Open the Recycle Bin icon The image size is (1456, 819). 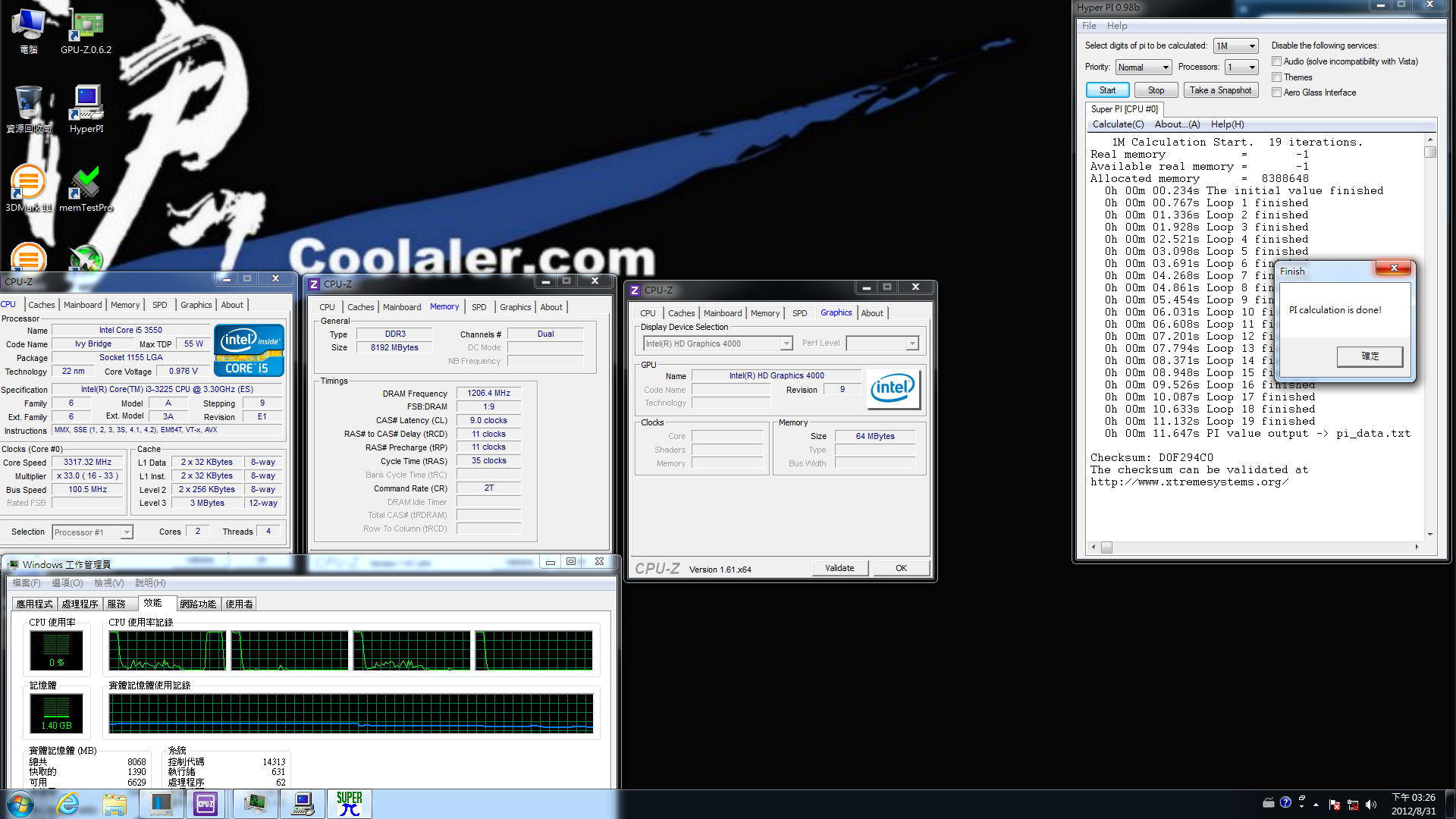(28, 110)
